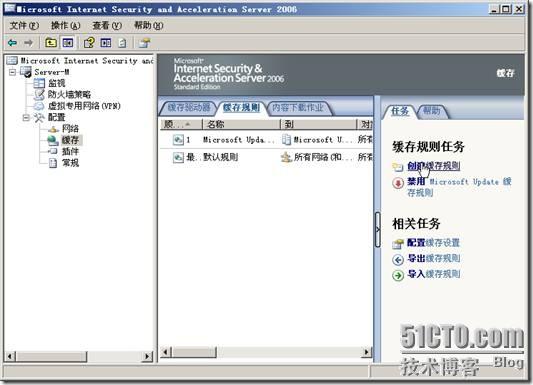The width and height of the screenshot is (533, 385).
Task: Open the 查看(V) menu
Action: pyautogui.click(x=107, y=25)
